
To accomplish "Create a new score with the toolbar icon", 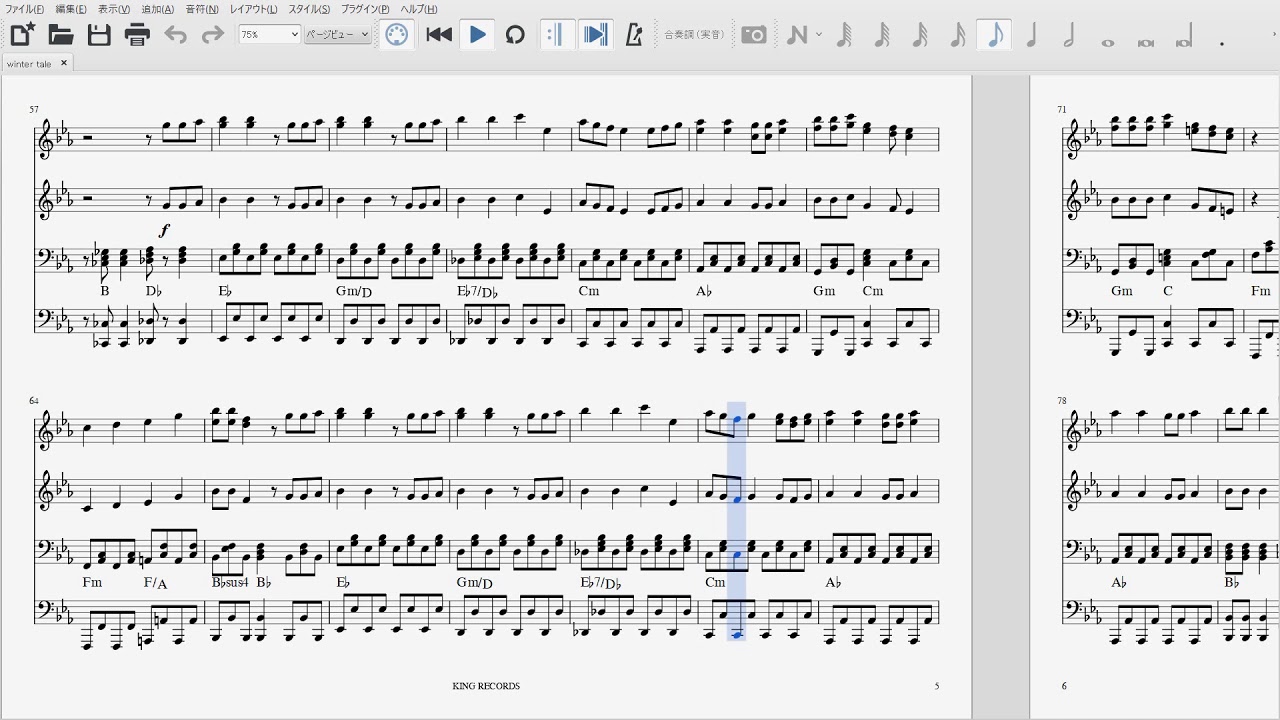I will click(x=22, y=35).
